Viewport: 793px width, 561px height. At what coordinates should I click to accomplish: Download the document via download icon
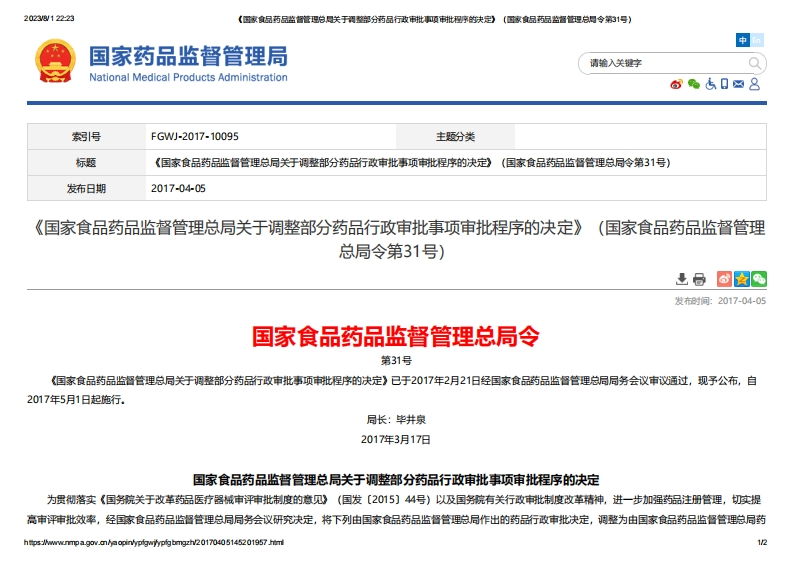682,279
